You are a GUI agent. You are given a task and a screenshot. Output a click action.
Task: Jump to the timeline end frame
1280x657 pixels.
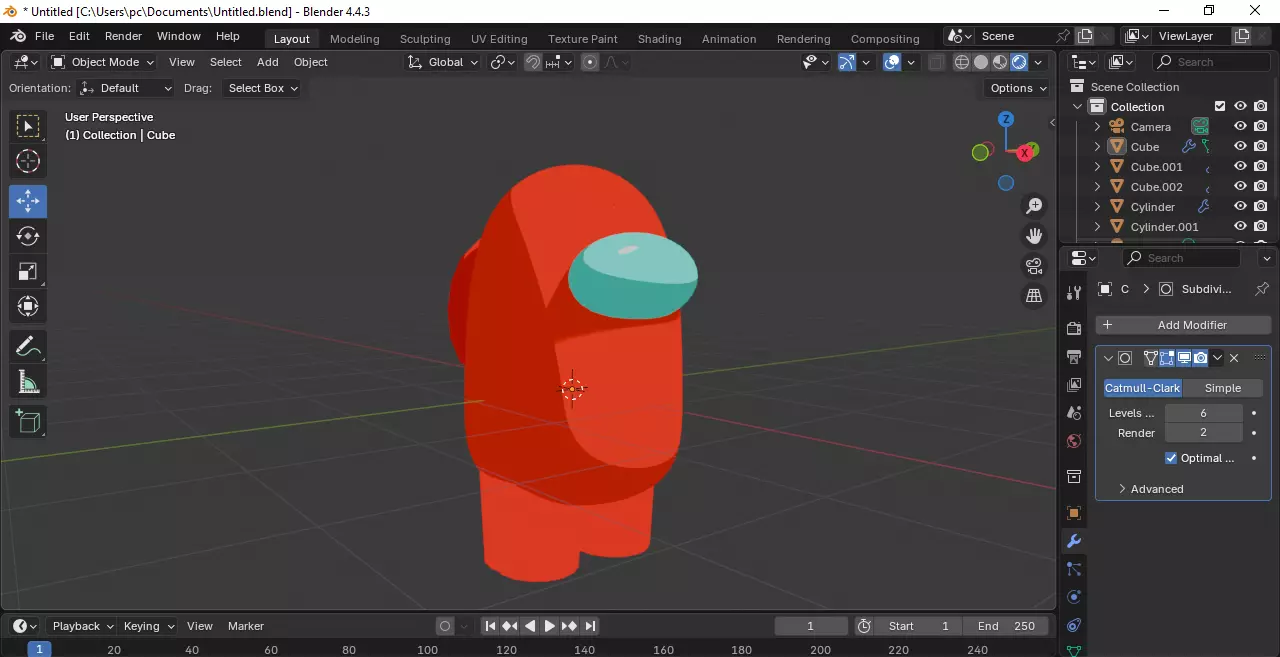[x=590, y=626]
